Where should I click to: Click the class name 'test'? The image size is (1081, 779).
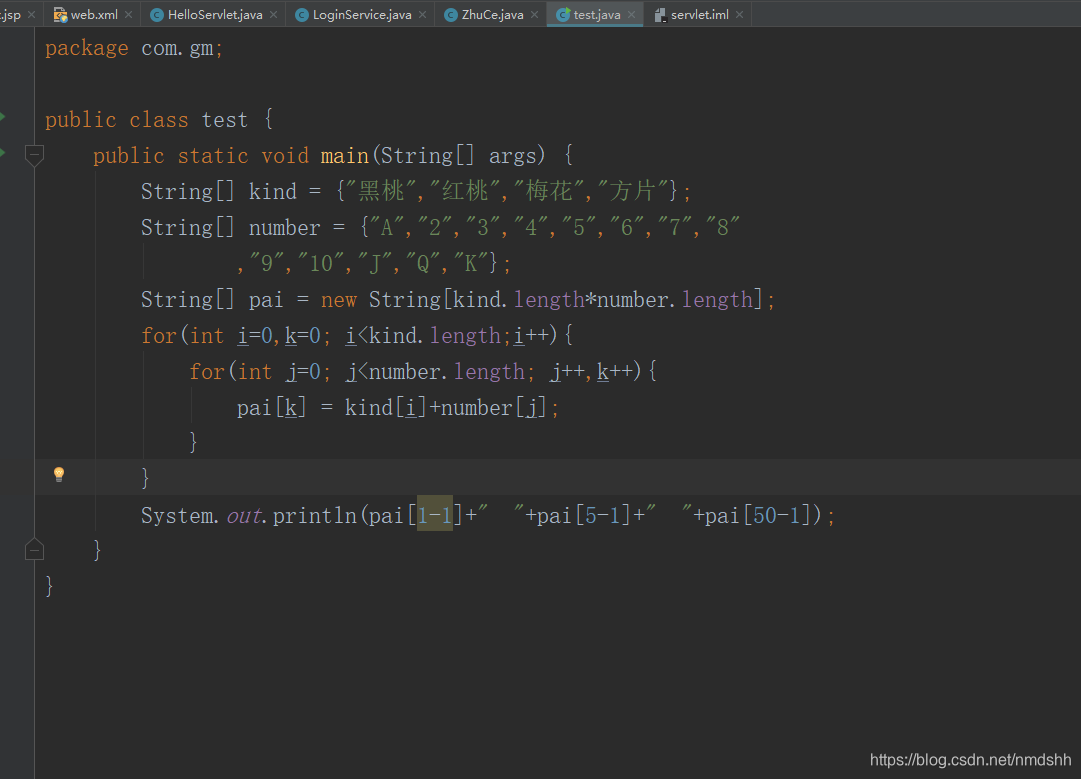click(x=225, y=120)
